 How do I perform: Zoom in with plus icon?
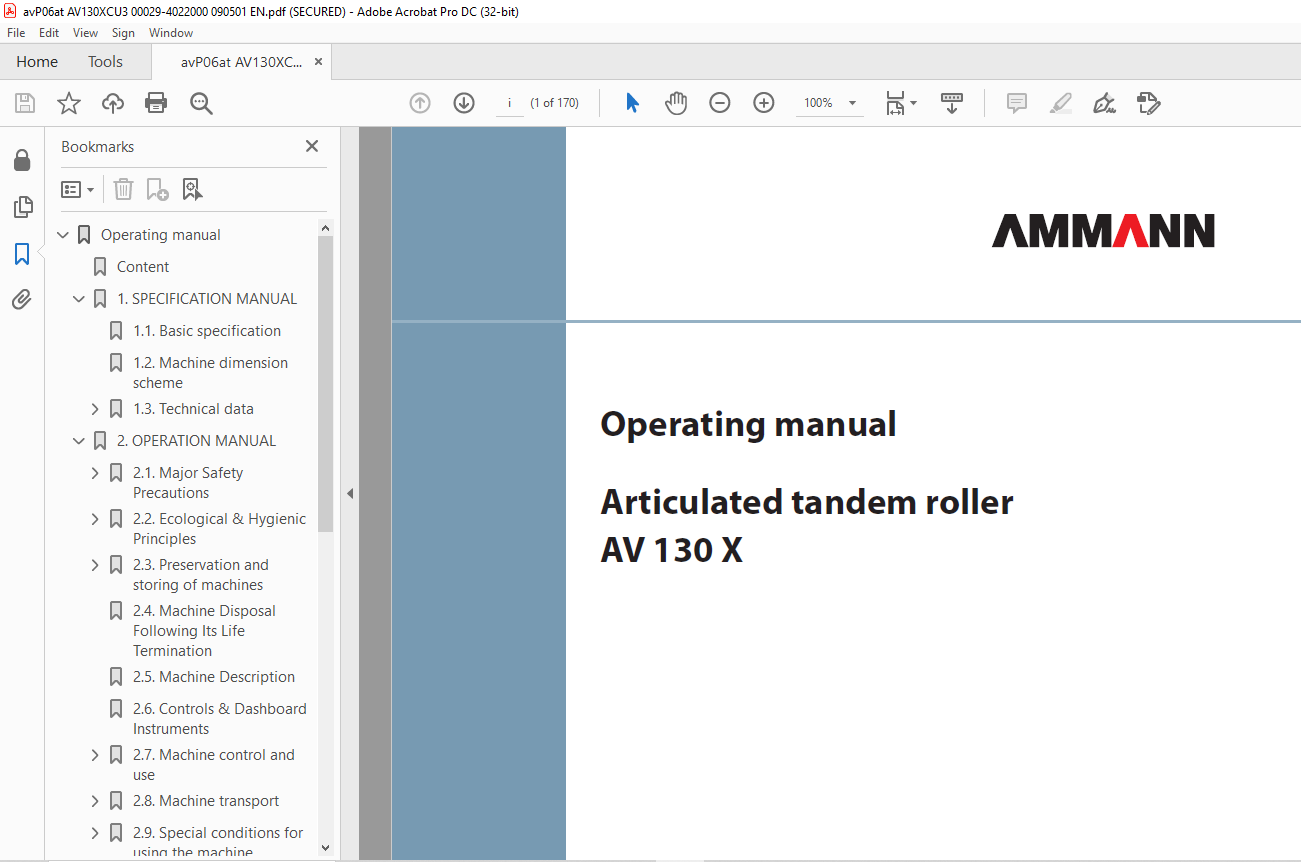(x=764, y=103)
